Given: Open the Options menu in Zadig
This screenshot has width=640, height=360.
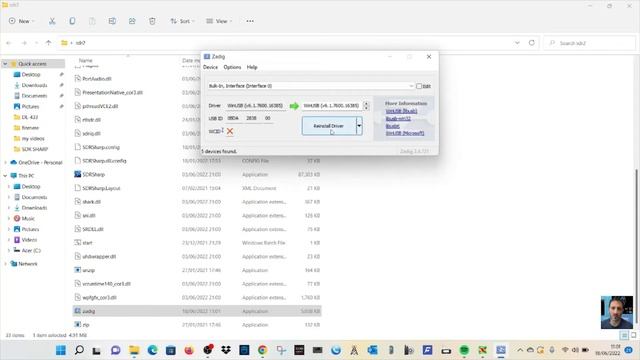Looking at the screenshot, I should click(x=232, y=67).
